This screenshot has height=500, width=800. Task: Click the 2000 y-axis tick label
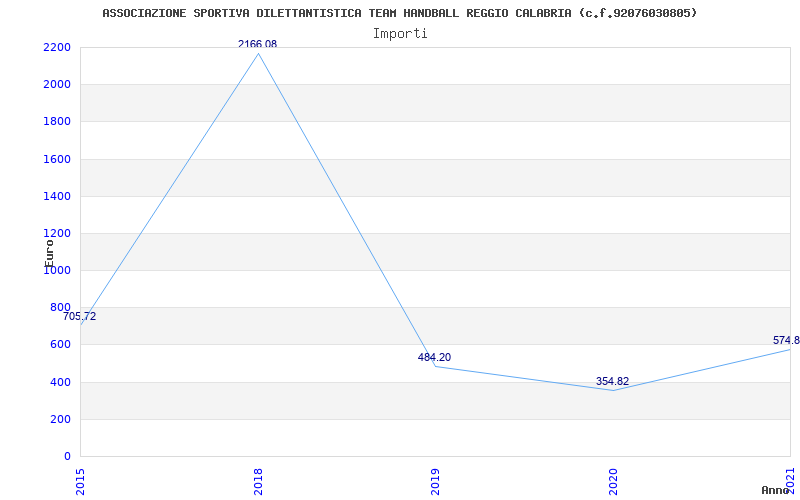[58, 85]
